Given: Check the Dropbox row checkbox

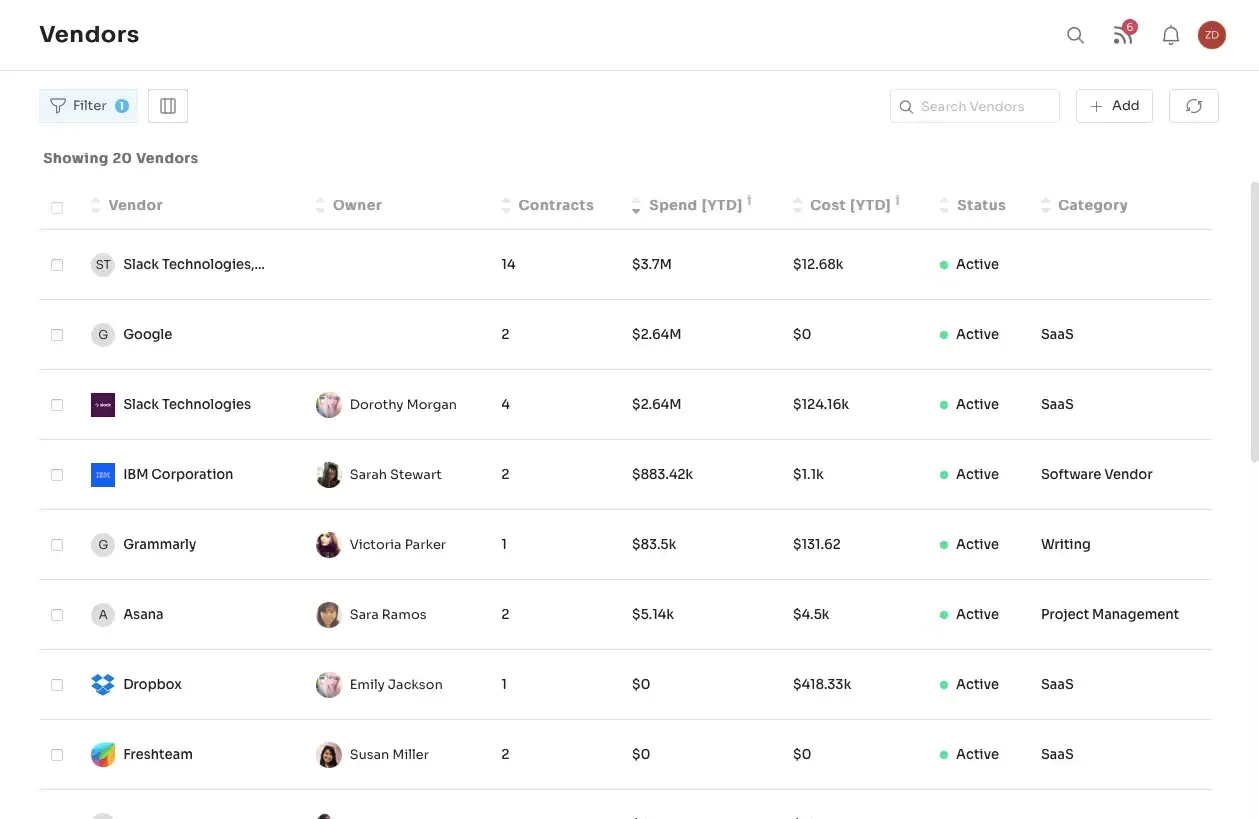Looking at the screenshot, I should (x=57, y=685).
